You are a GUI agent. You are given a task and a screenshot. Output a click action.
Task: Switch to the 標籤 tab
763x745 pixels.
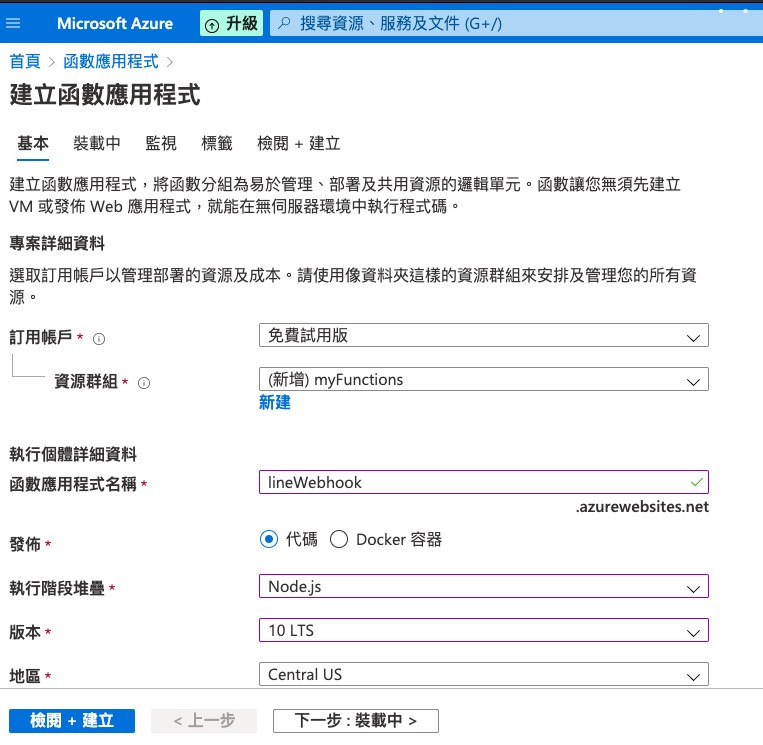pyautogui.click(x=217, y=143)
